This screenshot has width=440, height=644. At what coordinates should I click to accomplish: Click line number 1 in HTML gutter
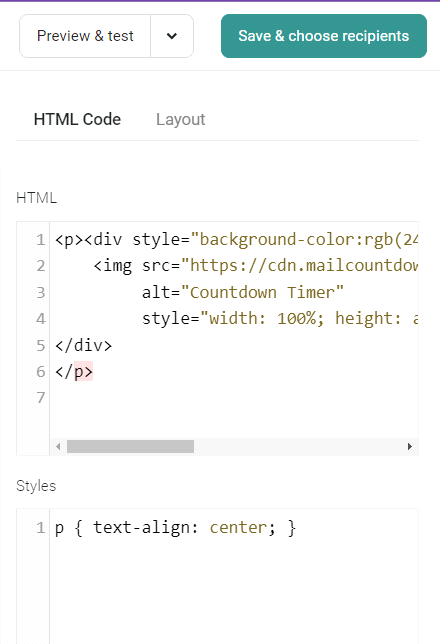click(40, 239)
